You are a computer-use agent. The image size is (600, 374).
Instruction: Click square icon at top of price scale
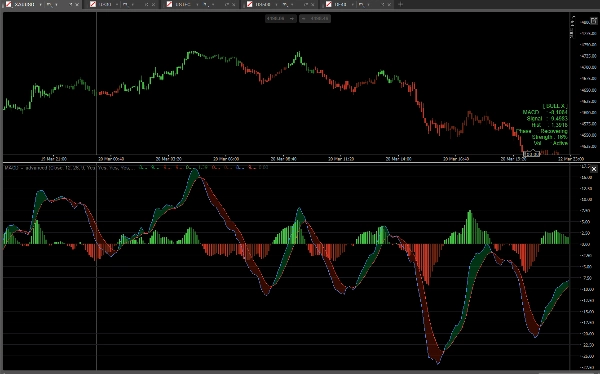coord(593,21)
